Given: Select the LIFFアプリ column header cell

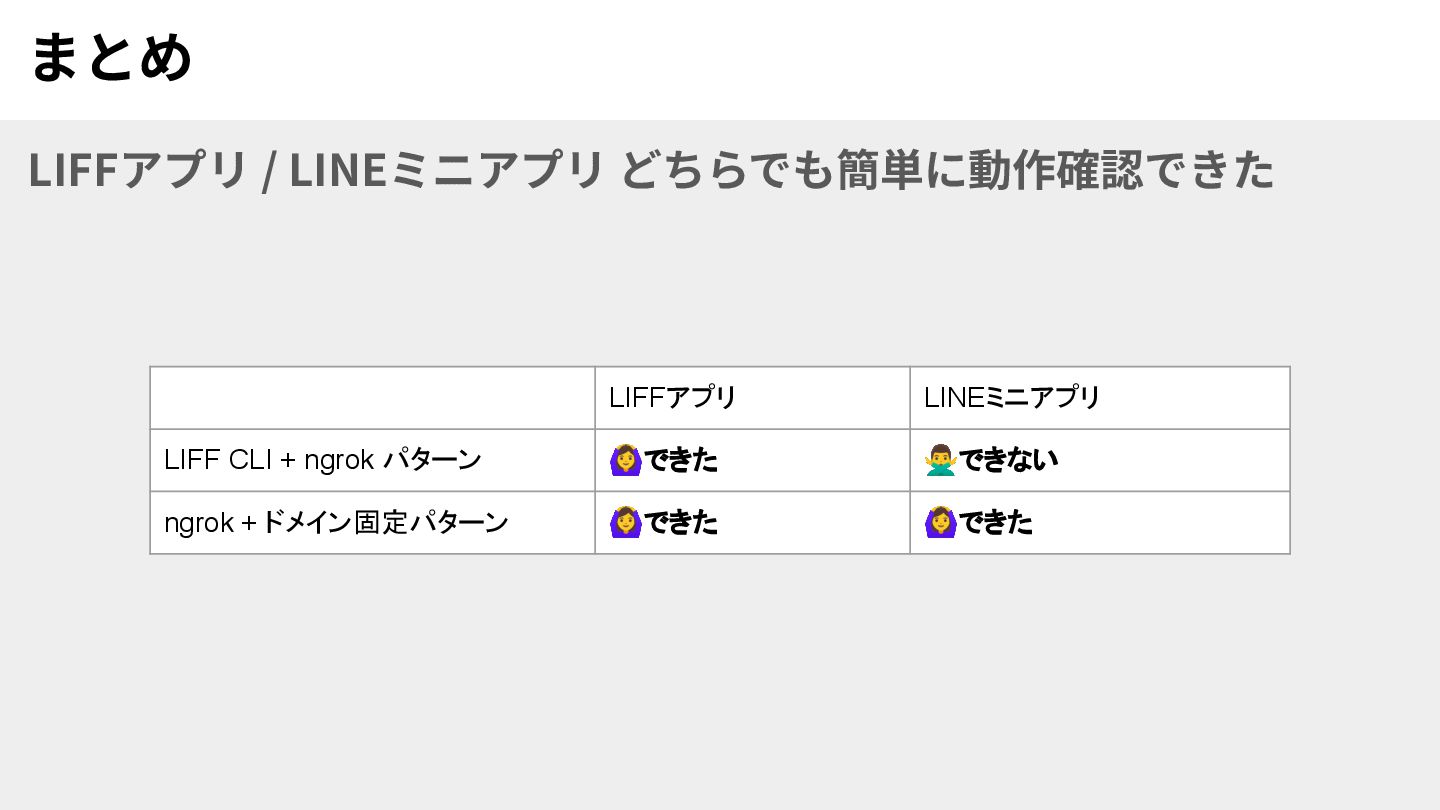Looking at the screenshot, I should click(x=752, y=398).
